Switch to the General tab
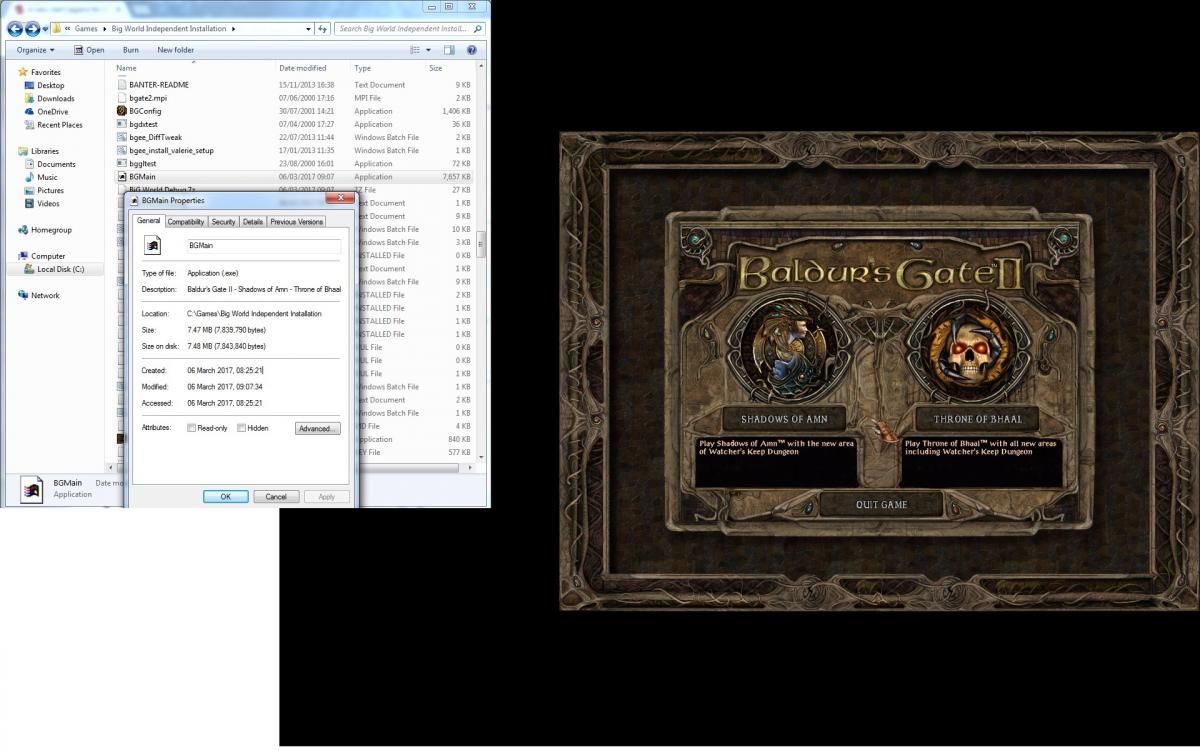The image size is (1200, 750). point(148,222)
